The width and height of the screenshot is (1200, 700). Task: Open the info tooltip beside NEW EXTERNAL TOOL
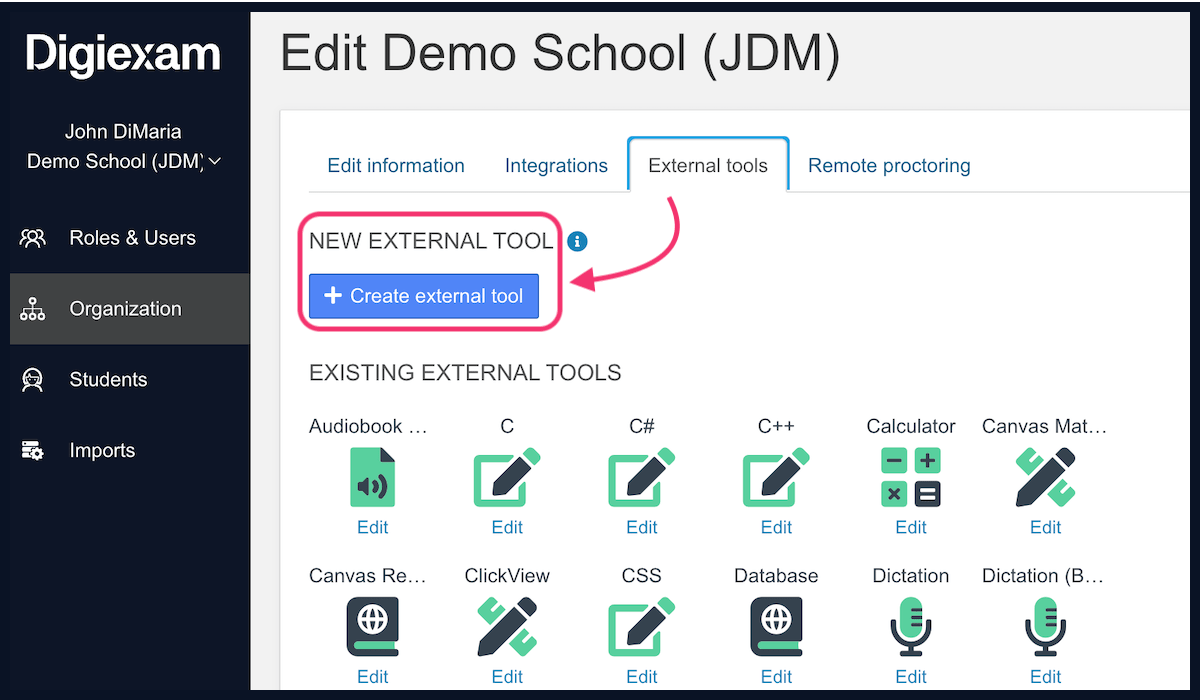(x=577, y=241)
